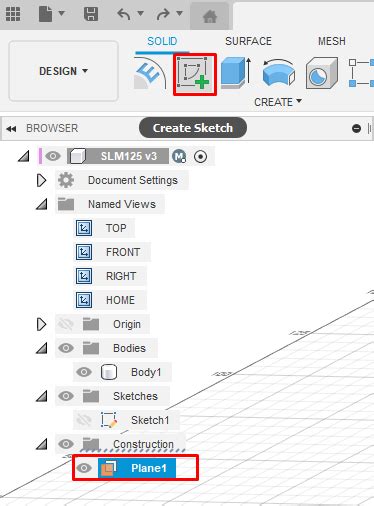Activate SLM125 v3 radio button

tap(200, 156)
